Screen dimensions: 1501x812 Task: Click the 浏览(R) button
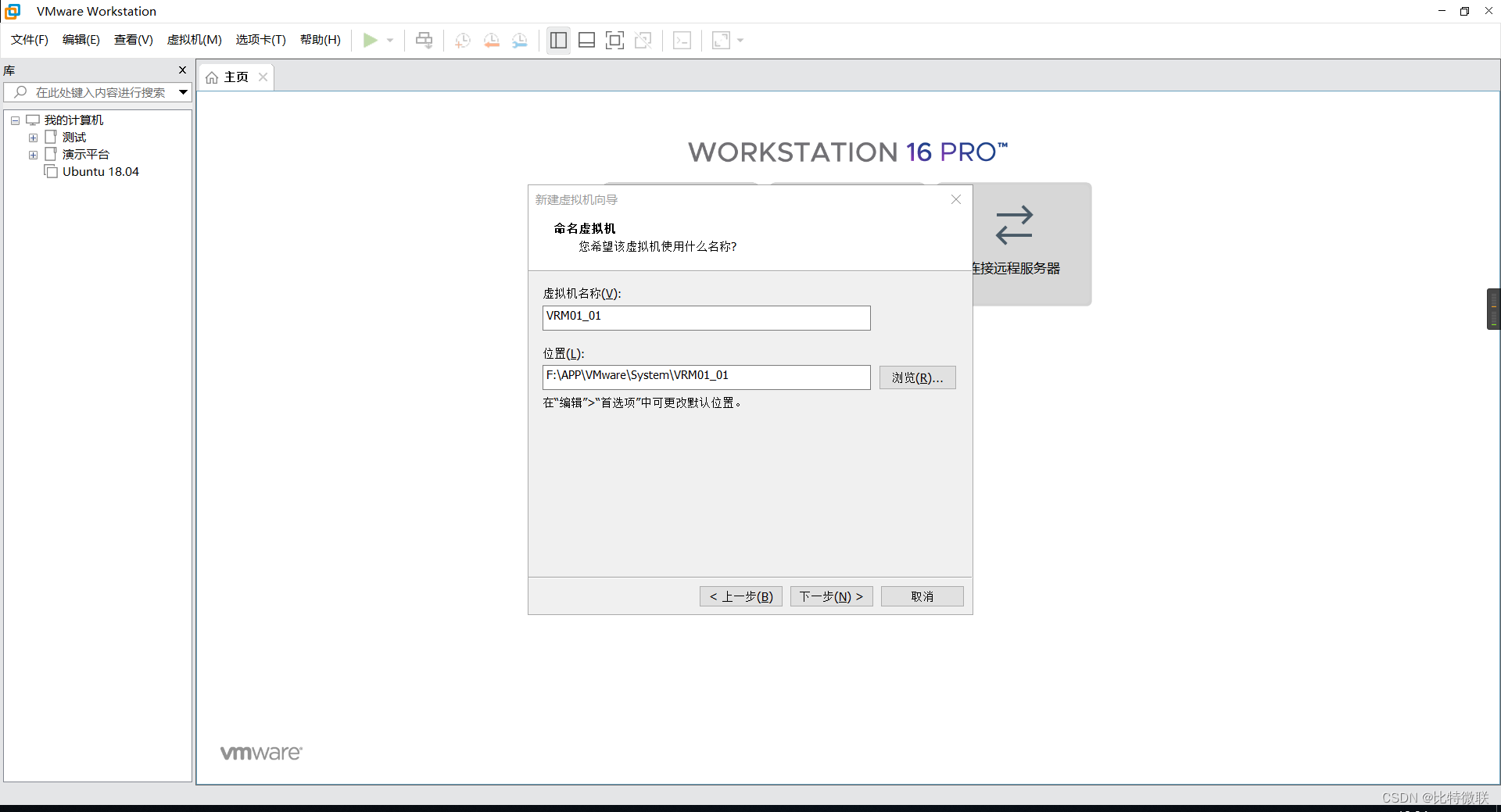tap(917, 377)
